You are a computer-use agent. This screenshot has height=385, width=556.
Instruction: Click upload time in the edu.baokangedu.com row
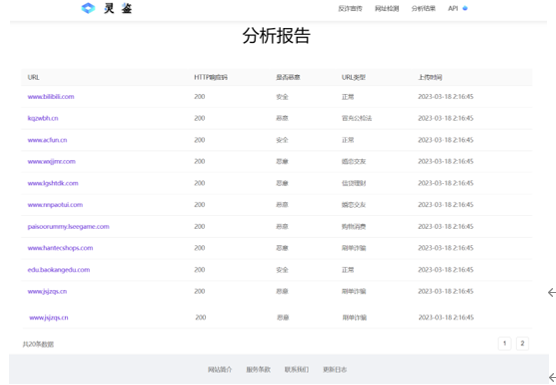coord(445,270)
